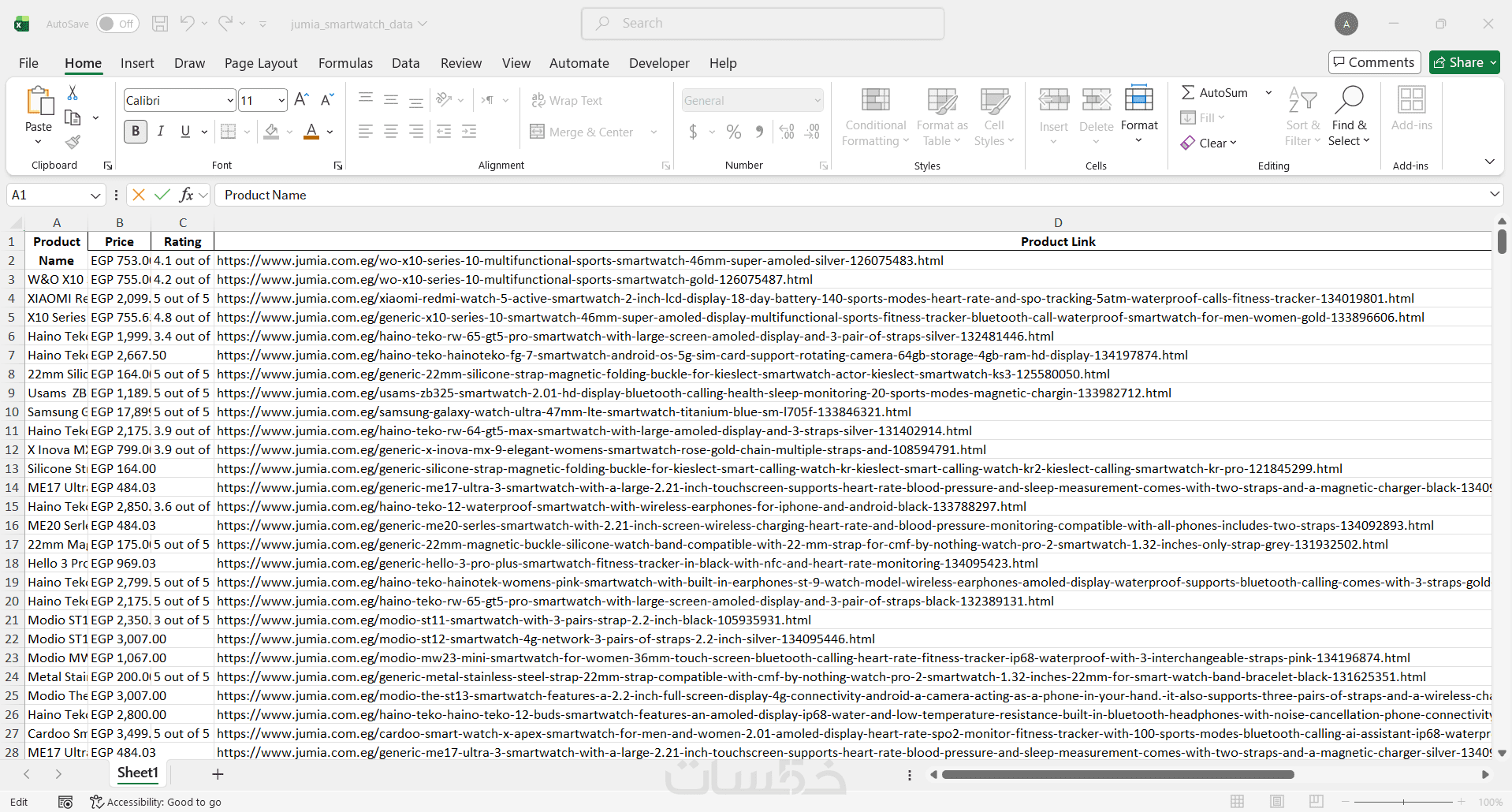Expand the formula bar
1512x812 pixels.
[1494, 194]
